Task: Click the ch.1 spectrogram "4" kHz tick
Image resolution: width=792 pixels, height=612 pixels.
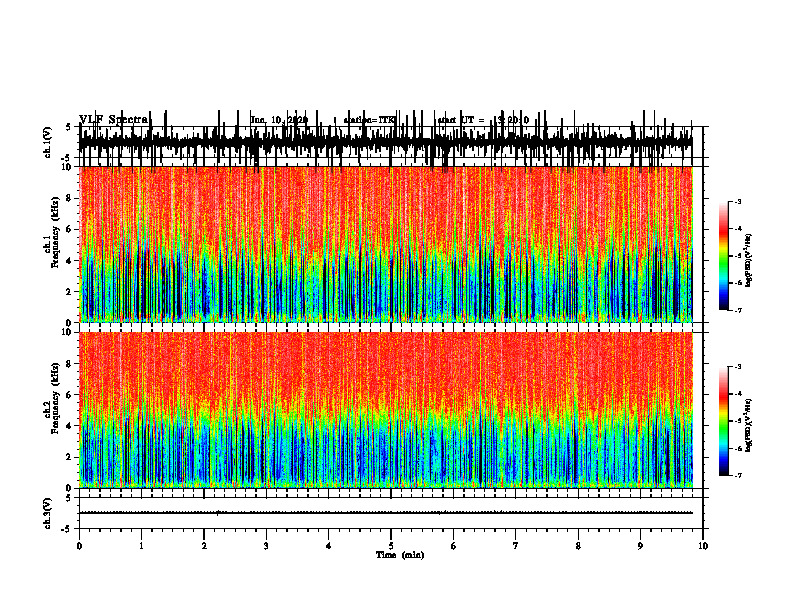Action: point(69,261)
